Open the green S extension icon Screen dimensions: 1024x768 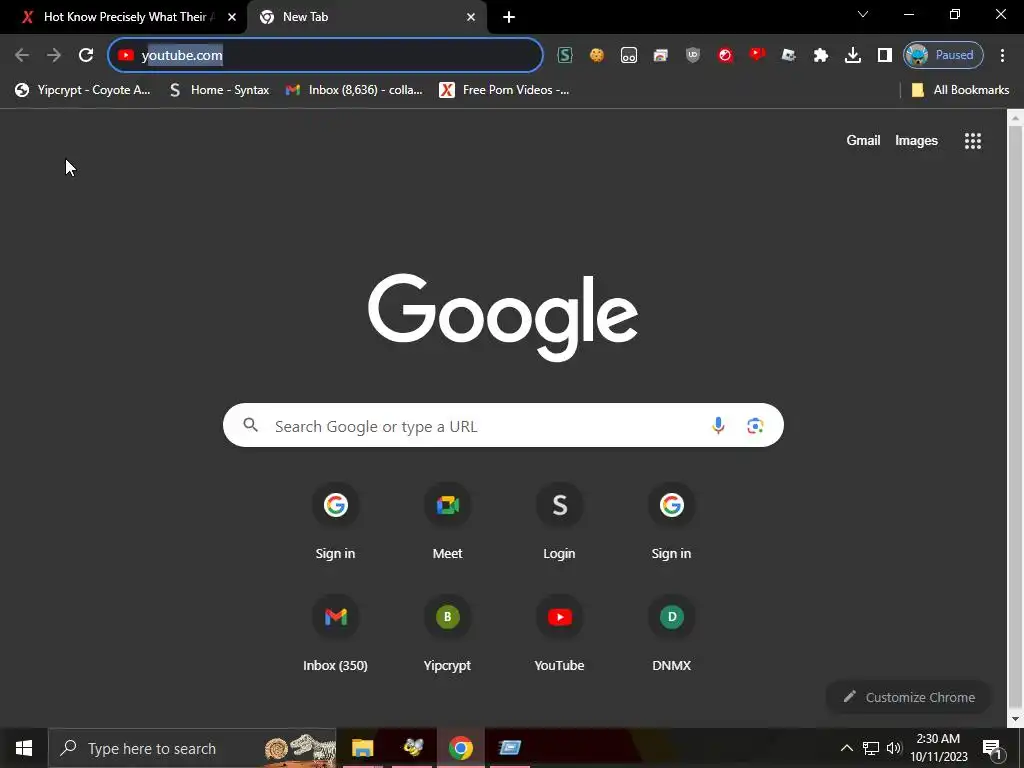click(565, 55)
